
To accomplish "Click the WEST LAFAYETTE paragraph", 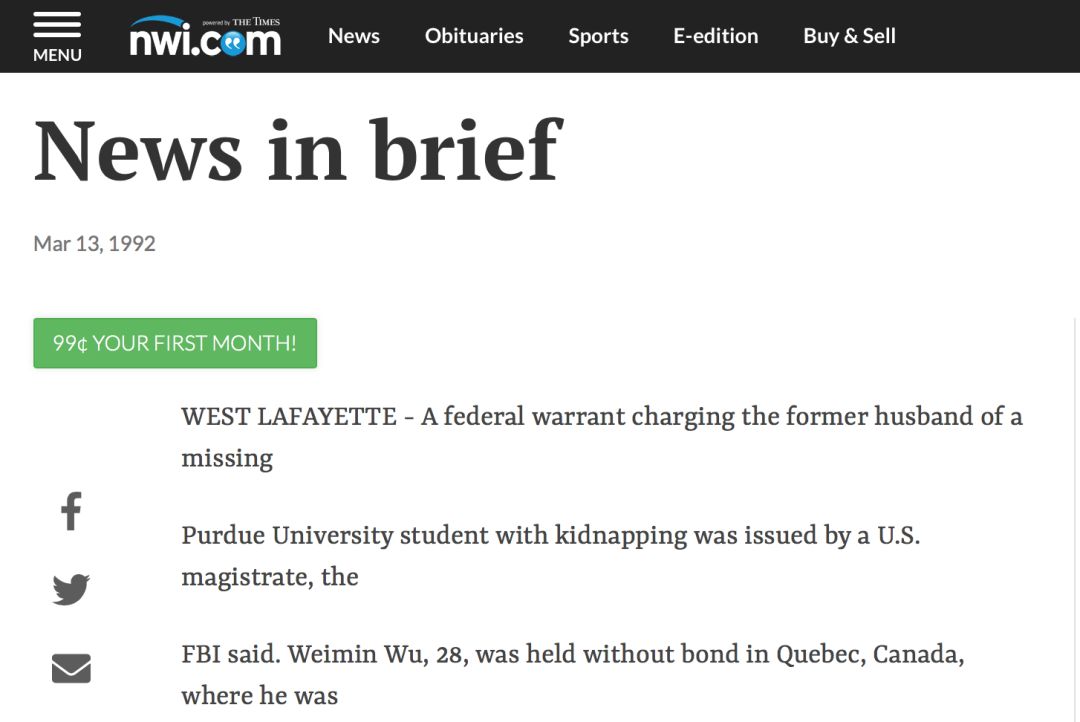I will pyautogui.click(x=602, y=437).
